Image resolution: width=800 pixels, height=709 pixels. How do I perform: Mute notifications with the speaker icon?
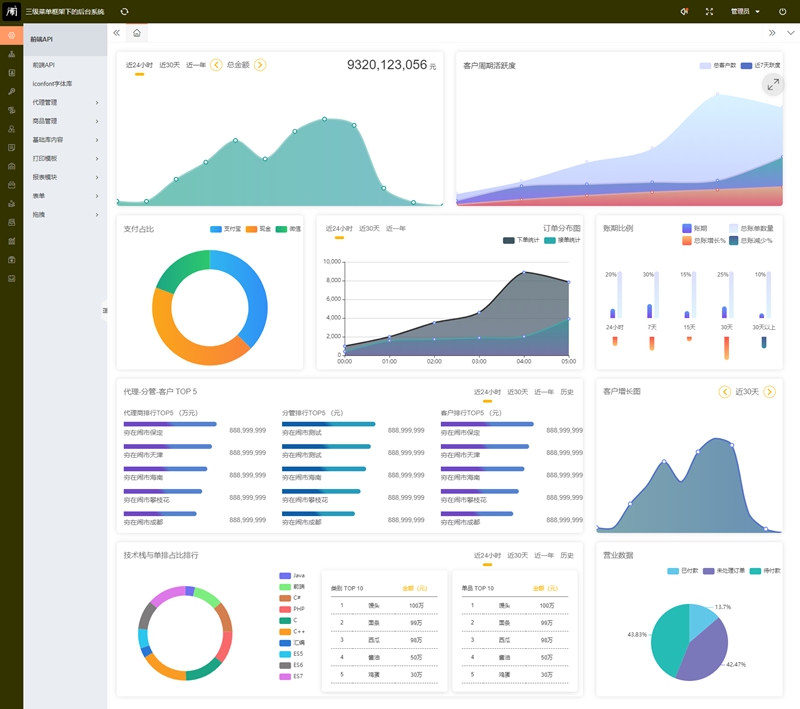[684, 11]
